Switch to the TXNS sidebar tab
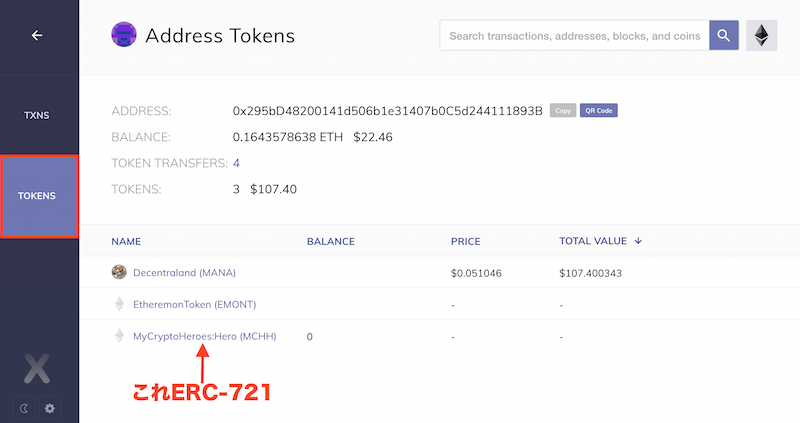The width and height of the screenshot is (800, 423). [x=37, y=115]
